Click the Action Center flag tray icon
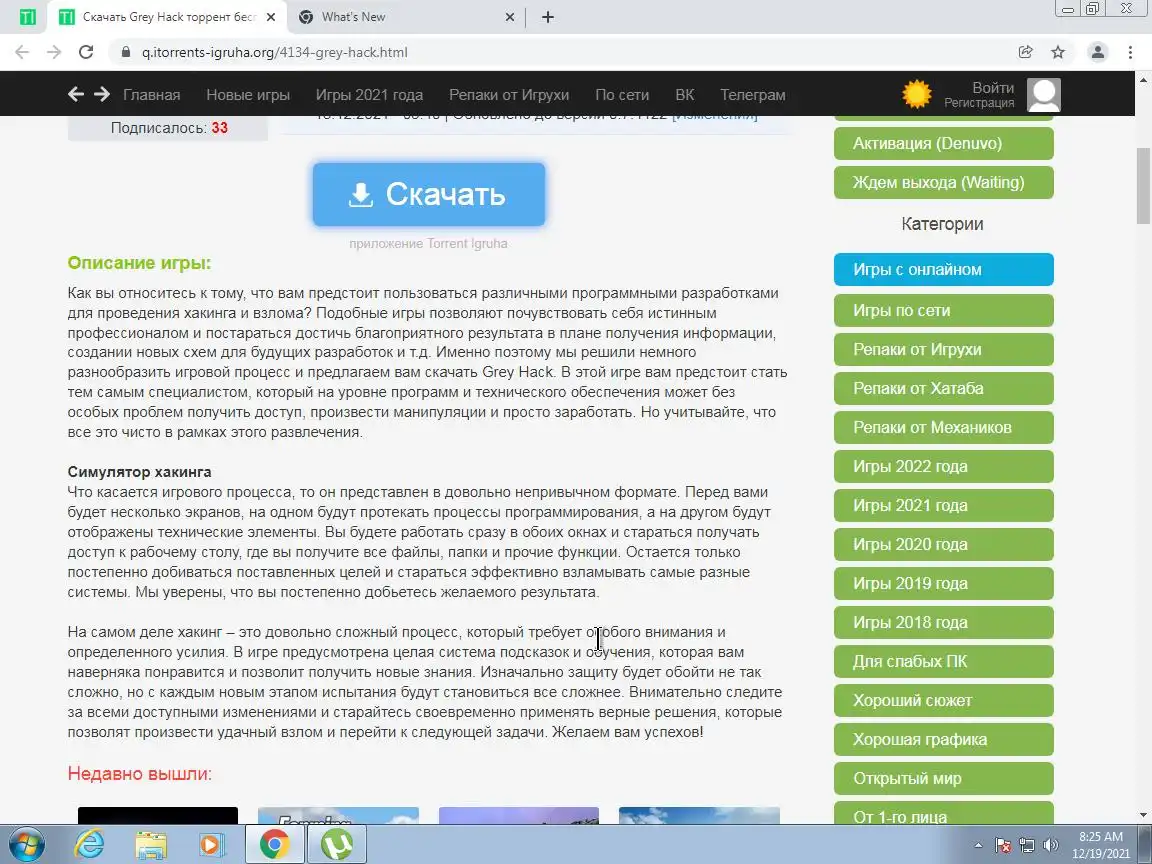 pos(1003,846)
